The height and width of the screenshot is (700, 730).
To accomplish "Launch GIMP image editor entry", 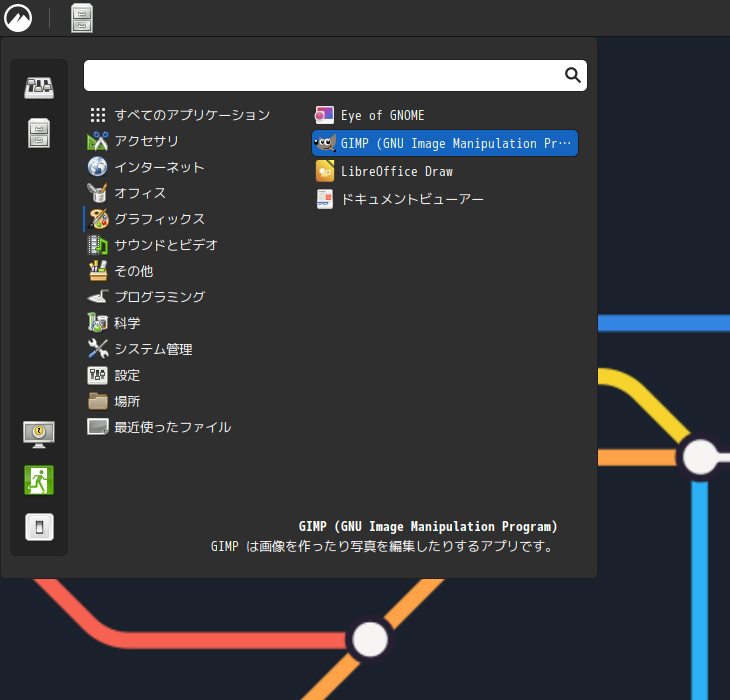I will coord(445,143).
